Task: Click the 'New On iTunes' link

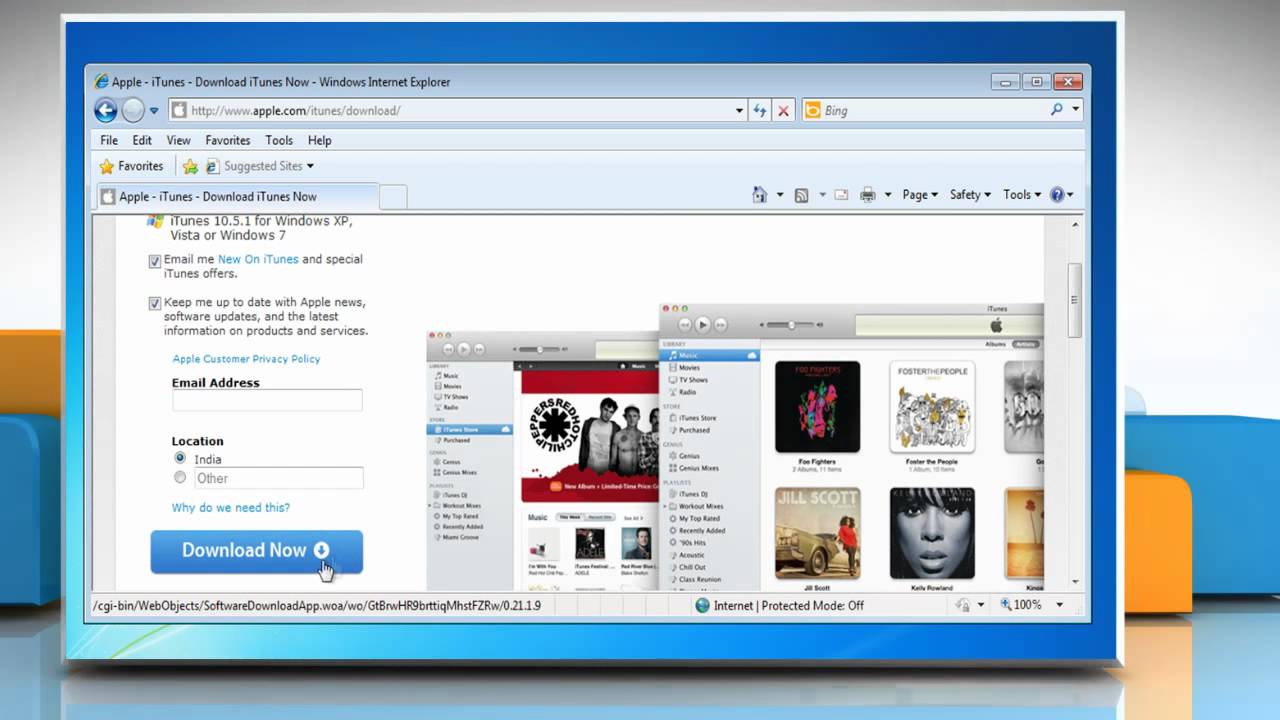Action: 258,259
